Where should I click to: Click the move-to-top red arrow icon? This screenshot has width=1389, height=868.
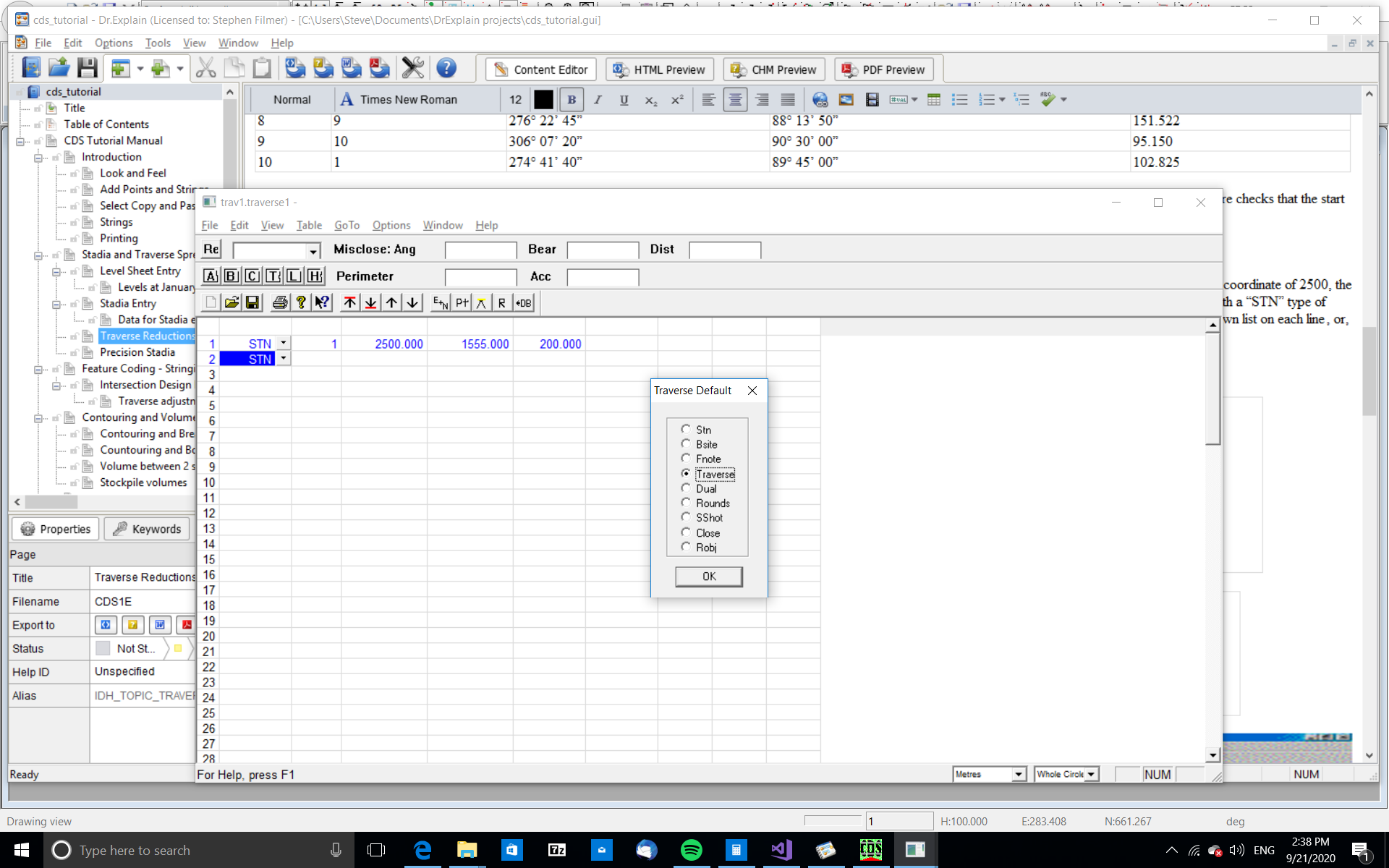click(349, 302)
